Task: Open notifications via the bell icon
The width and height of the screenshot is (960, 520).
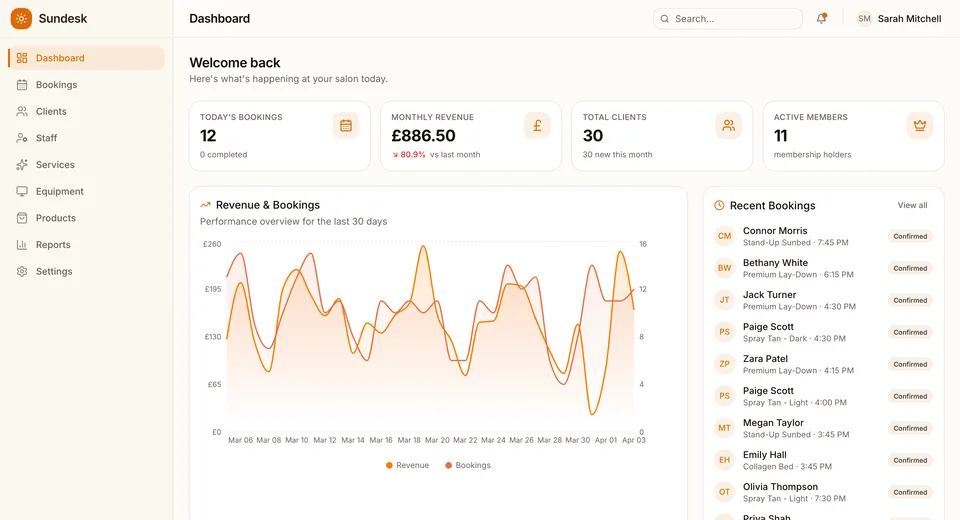Action: click(x=822, y=18)
